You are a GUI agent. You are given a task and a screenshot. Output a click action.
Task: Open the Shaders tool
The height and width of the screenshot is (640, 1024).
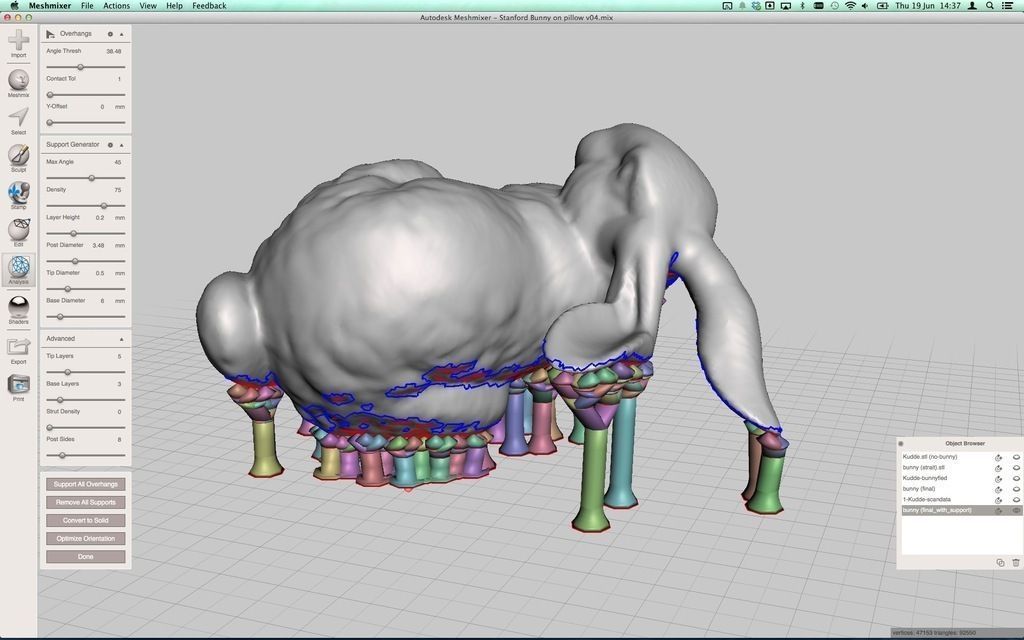click(x=18, y=310)
